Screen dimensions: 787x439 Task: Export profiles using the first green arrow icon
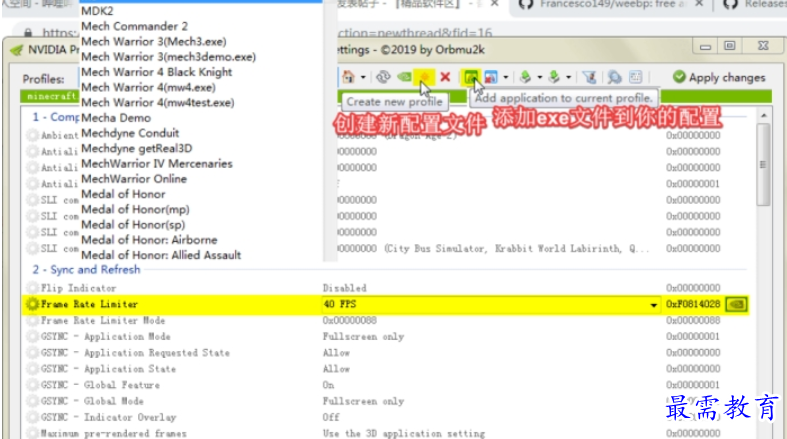(x=526, y=77)
